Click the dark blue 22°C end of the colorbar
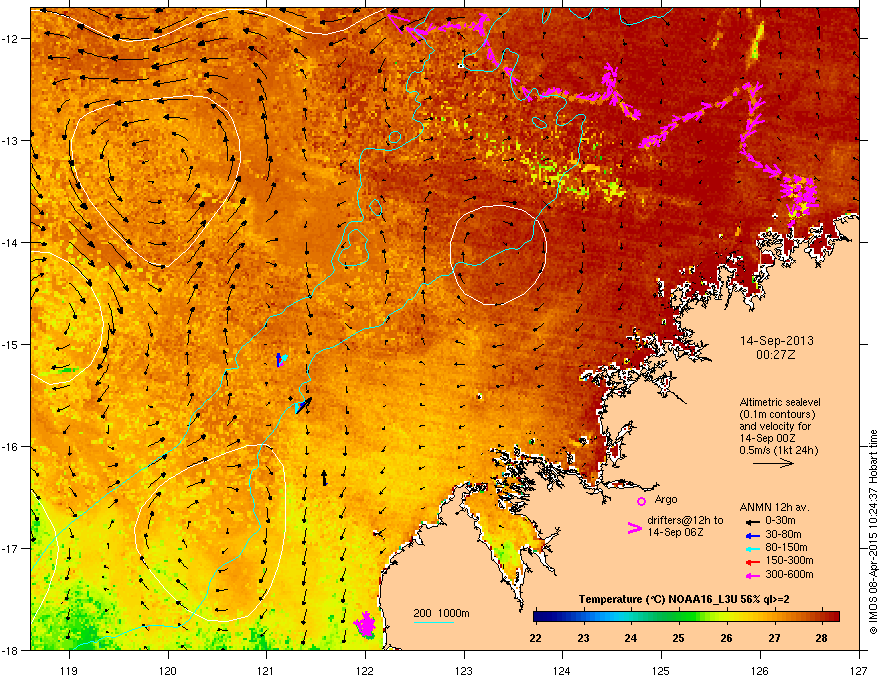This screenshot has height=680, width=880. click(539, 617)
